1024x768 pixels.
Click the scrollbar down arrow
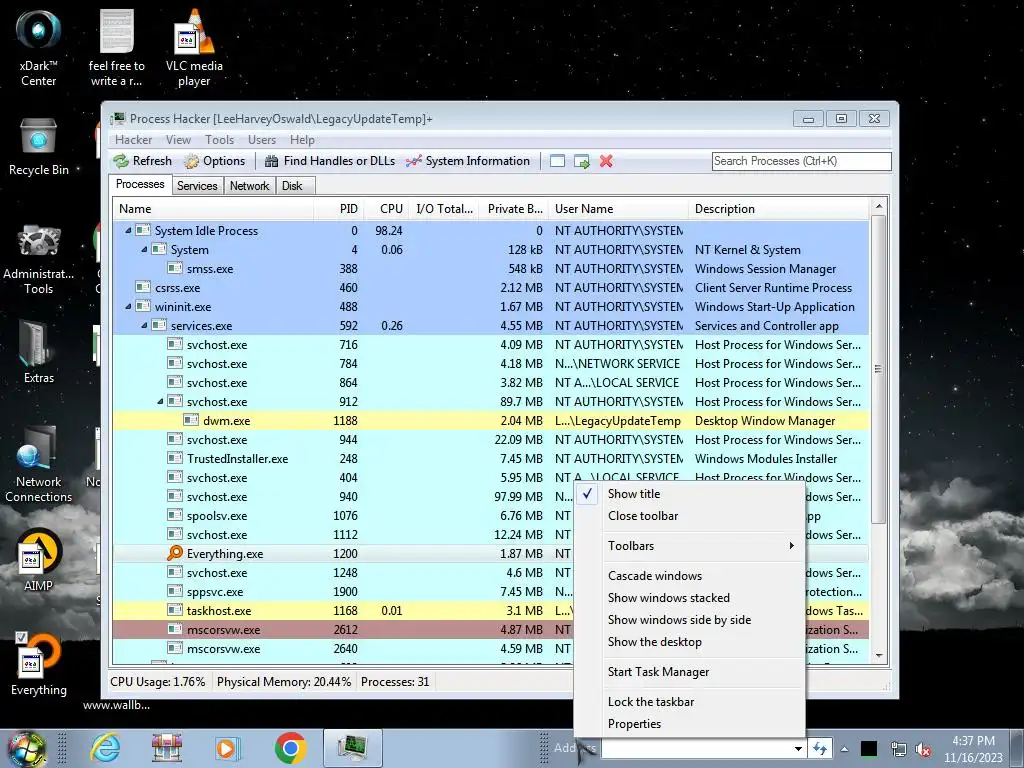pos(878,656)
